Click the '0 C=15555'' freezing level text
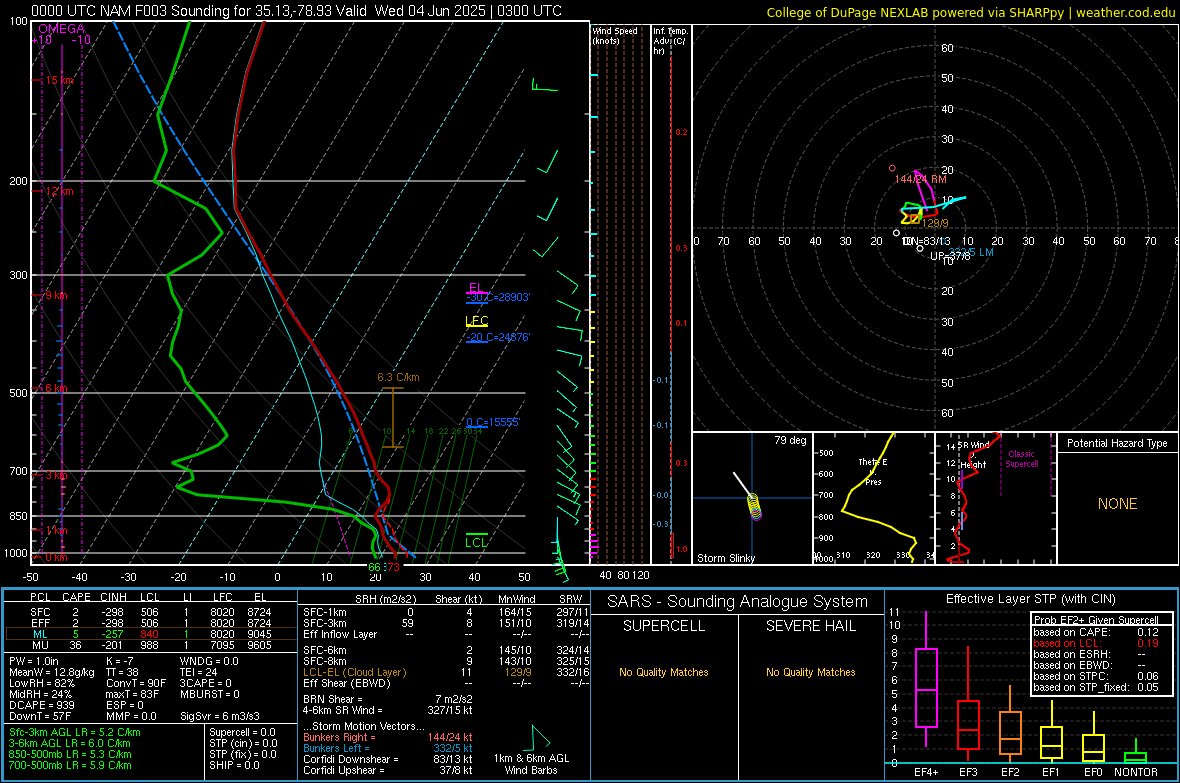Screen dimensions: 1180x783 [493, 422]
